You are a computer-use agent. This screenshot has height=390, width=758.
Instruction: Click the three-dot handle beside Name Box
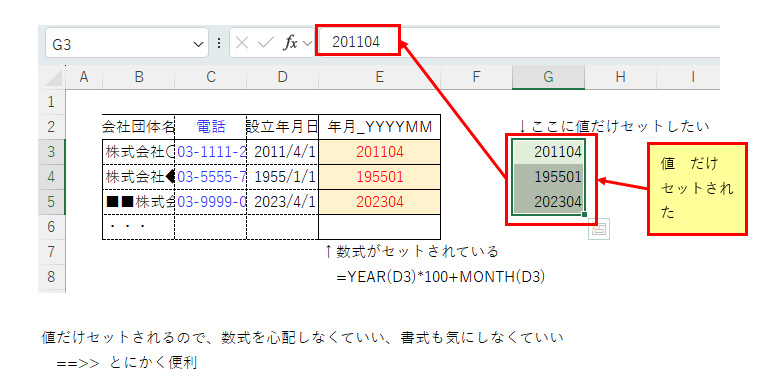click(x=219, y=43)
